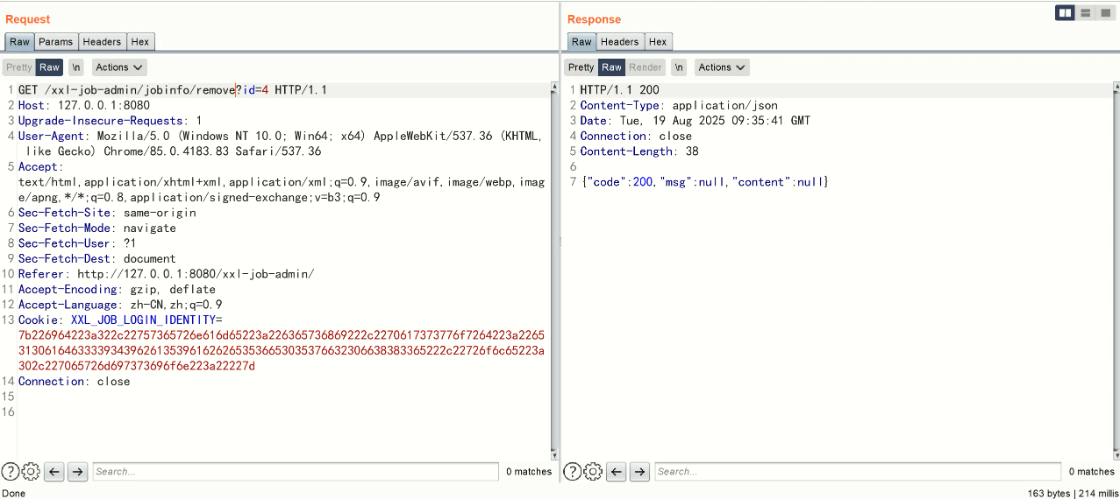Switch request view to Pretty mode
The image size is (1120, 499).
click(x=19, y=67)
